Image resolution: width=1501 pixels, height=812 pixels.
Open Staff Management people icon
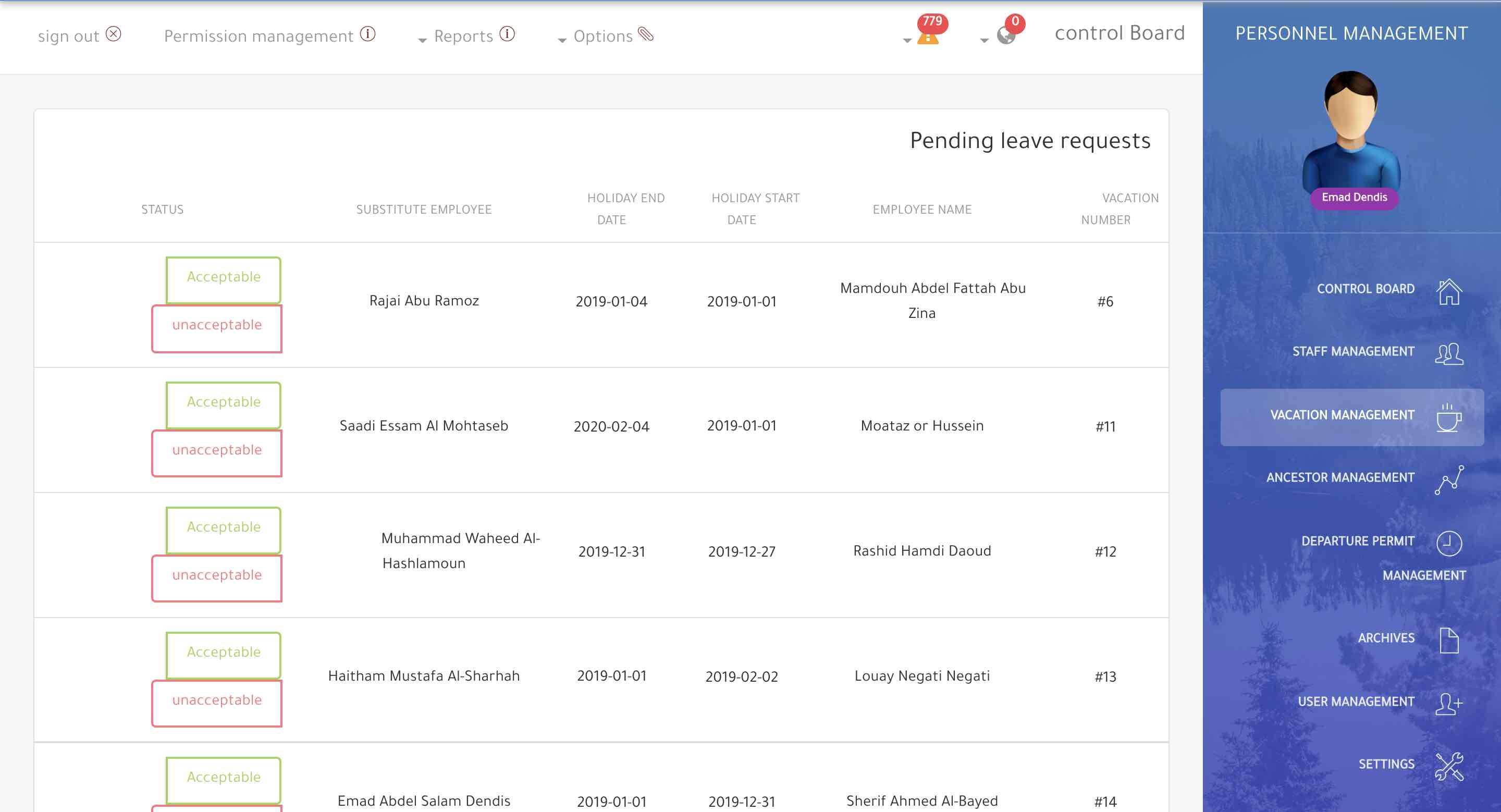tap(1448, 353)
